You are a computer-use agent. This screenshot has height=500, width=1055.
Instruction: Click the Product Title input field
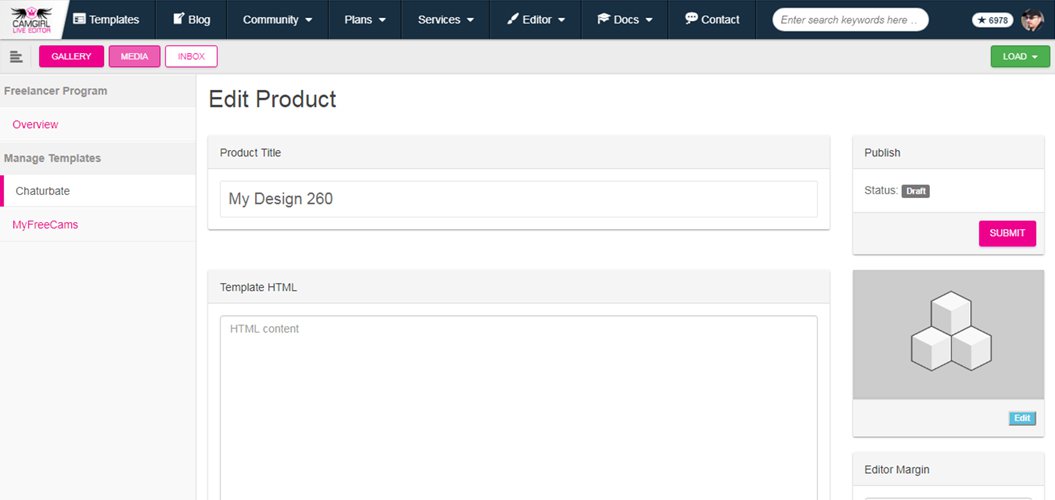click(x=519, y=199)
